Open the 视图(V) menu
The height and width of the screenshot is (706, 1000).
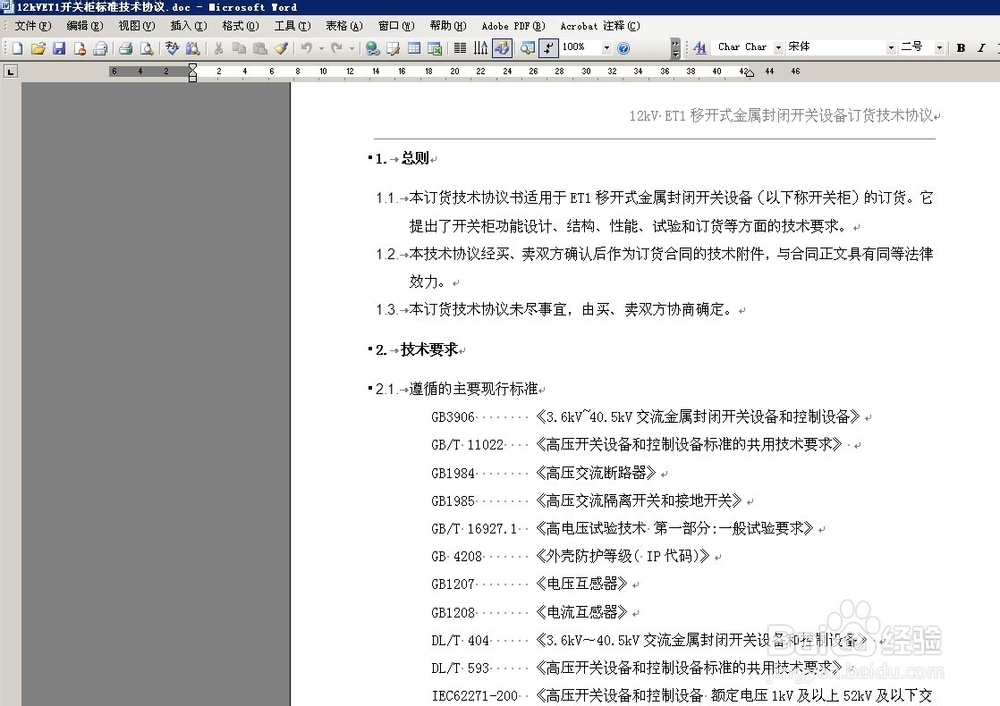(136, 26)
